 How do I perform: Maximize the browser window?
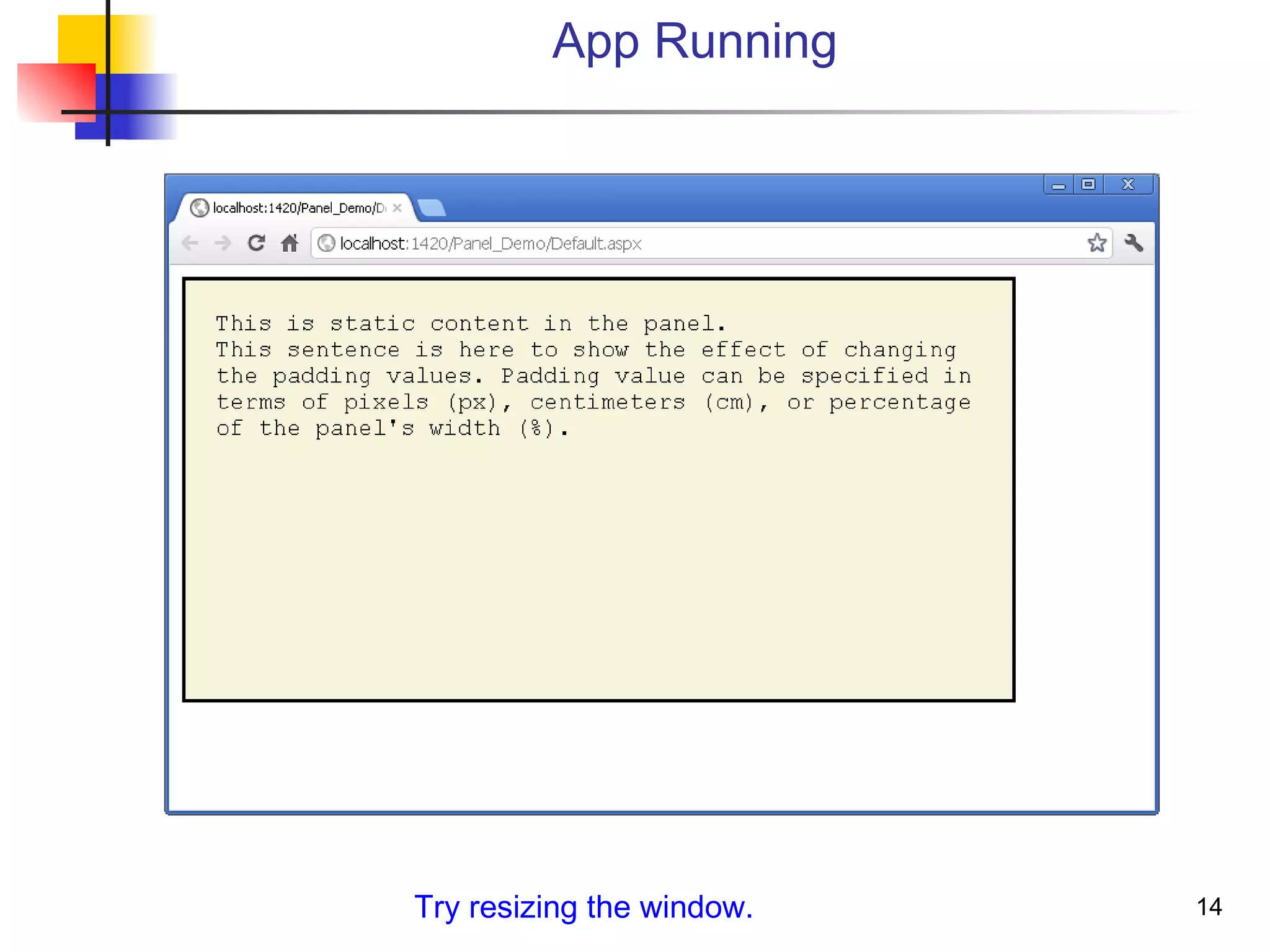click(x=1088, y=185)
